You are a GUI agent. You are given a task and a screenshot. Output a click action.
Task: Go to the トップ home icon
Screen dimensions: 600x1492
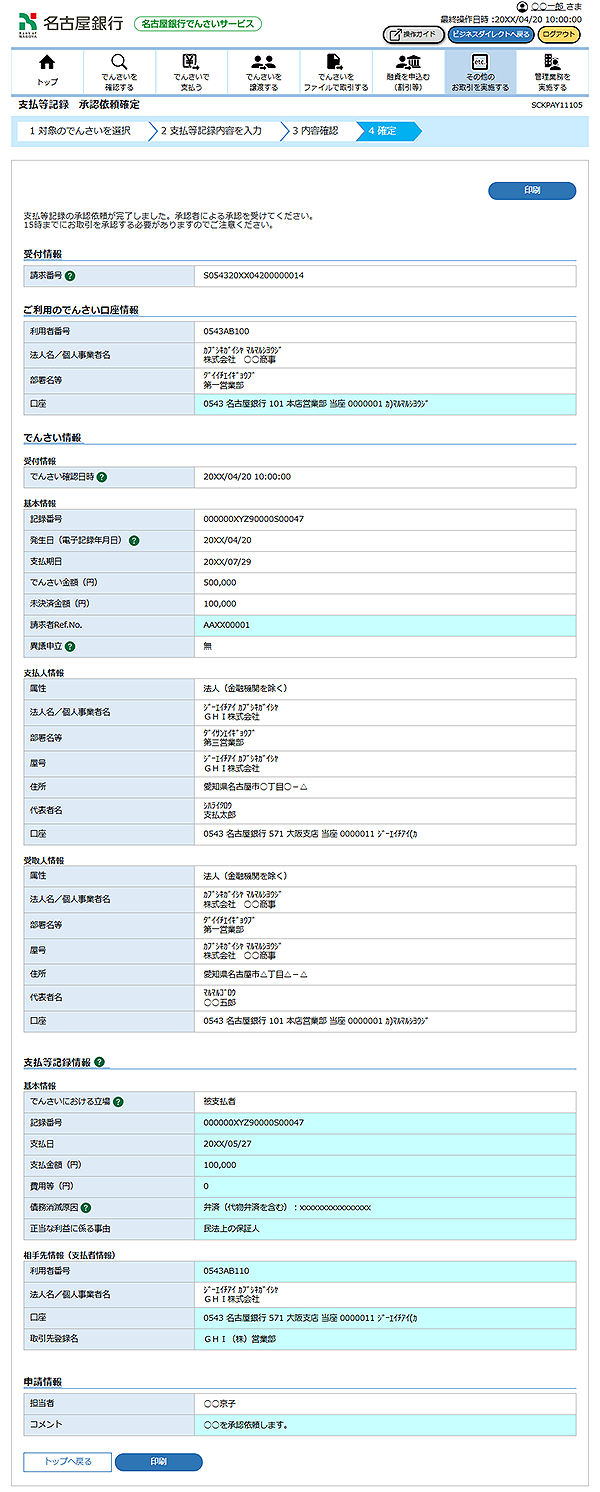click(x=46, y=71)
